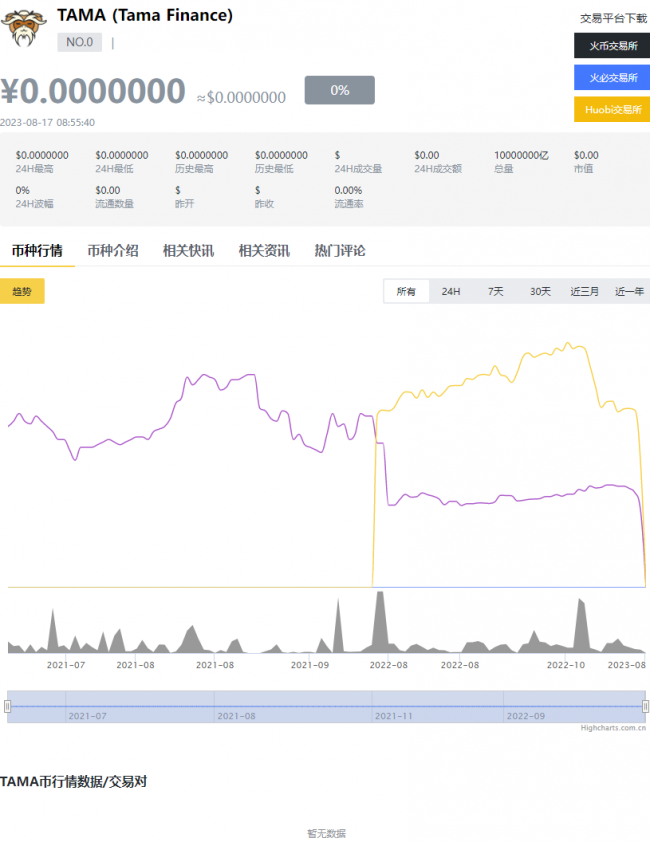
Task: Click the 市值 stat label
Action: 583,169
